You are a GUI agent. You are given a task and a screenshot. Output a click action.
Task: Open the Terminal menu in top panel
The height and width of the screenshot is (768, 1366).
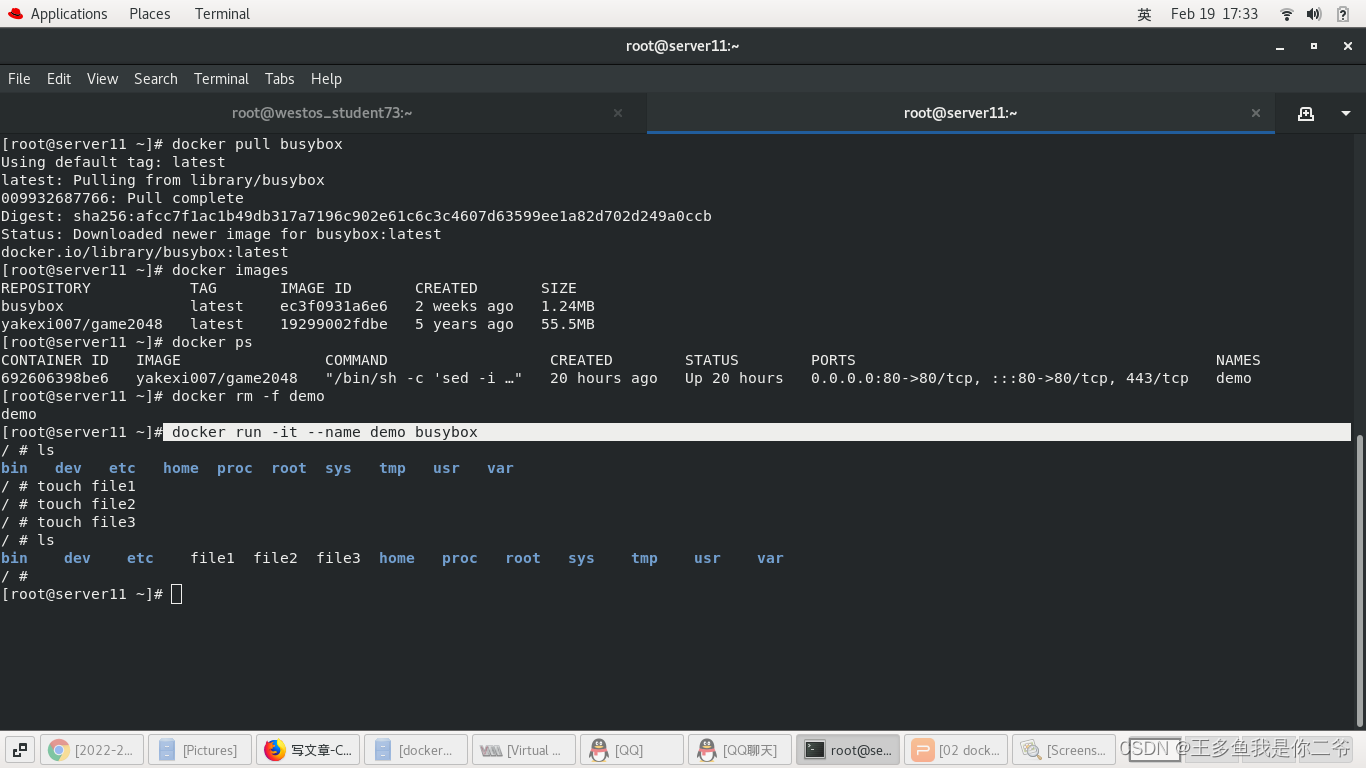(222, 14)
